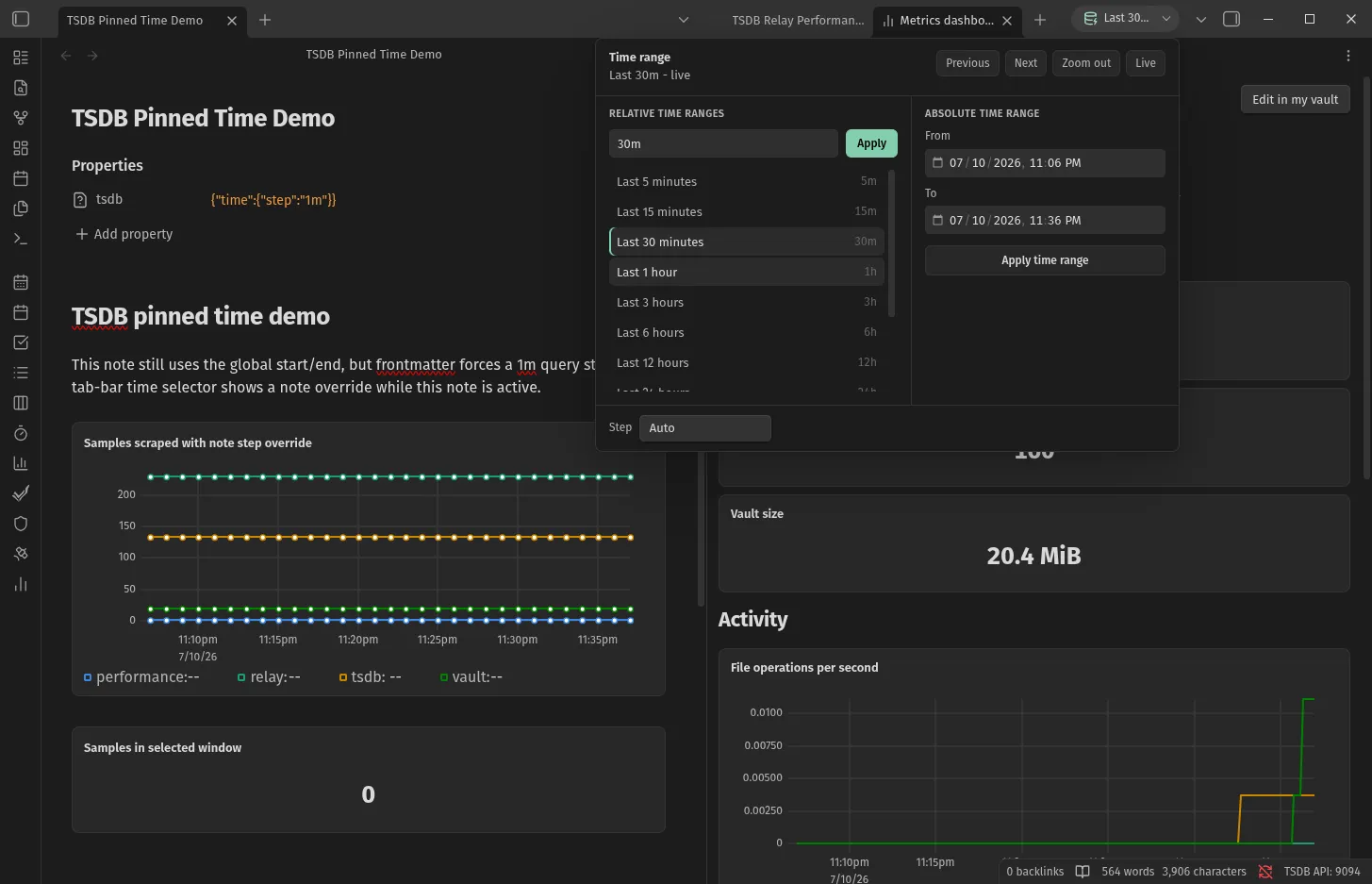Click the tsdb property type icon

tap(80, 200)
